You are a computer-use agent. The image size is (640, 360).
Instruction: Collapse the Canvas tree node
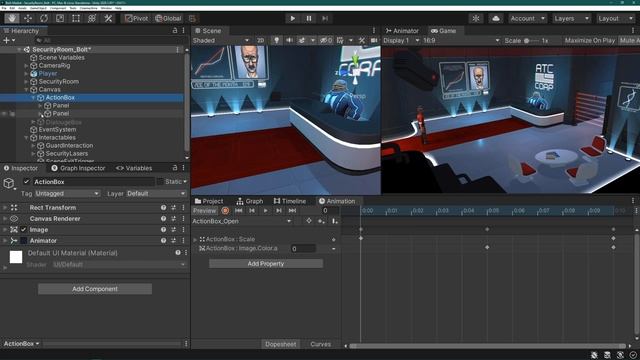[27, 89]
